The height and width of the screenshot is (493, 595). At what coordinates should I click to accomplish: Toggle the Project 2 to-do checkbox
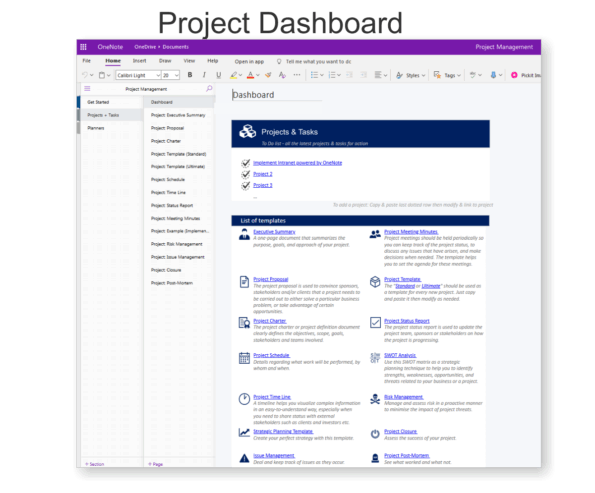point(246,174)
